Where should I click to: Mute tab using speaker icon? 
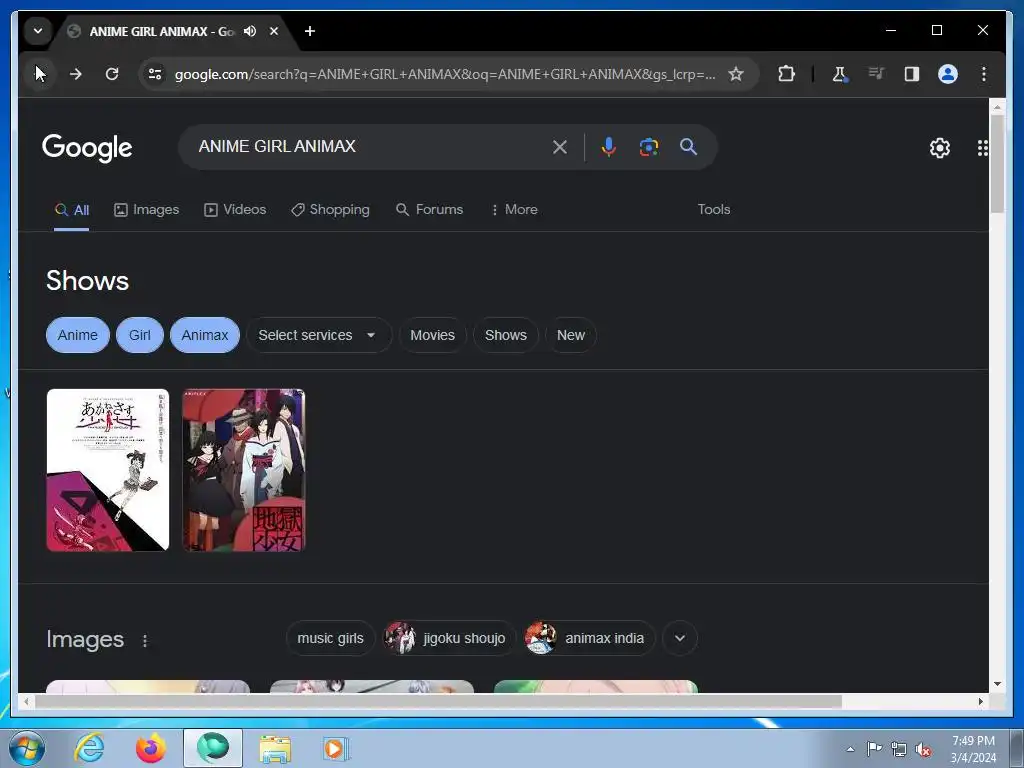[x=250, y=31]
